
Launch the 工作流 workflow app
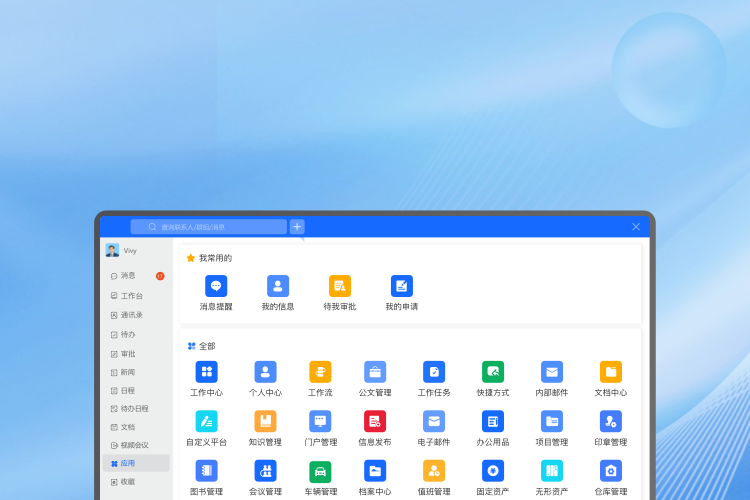pyautogui.click(x=320, y=372)
